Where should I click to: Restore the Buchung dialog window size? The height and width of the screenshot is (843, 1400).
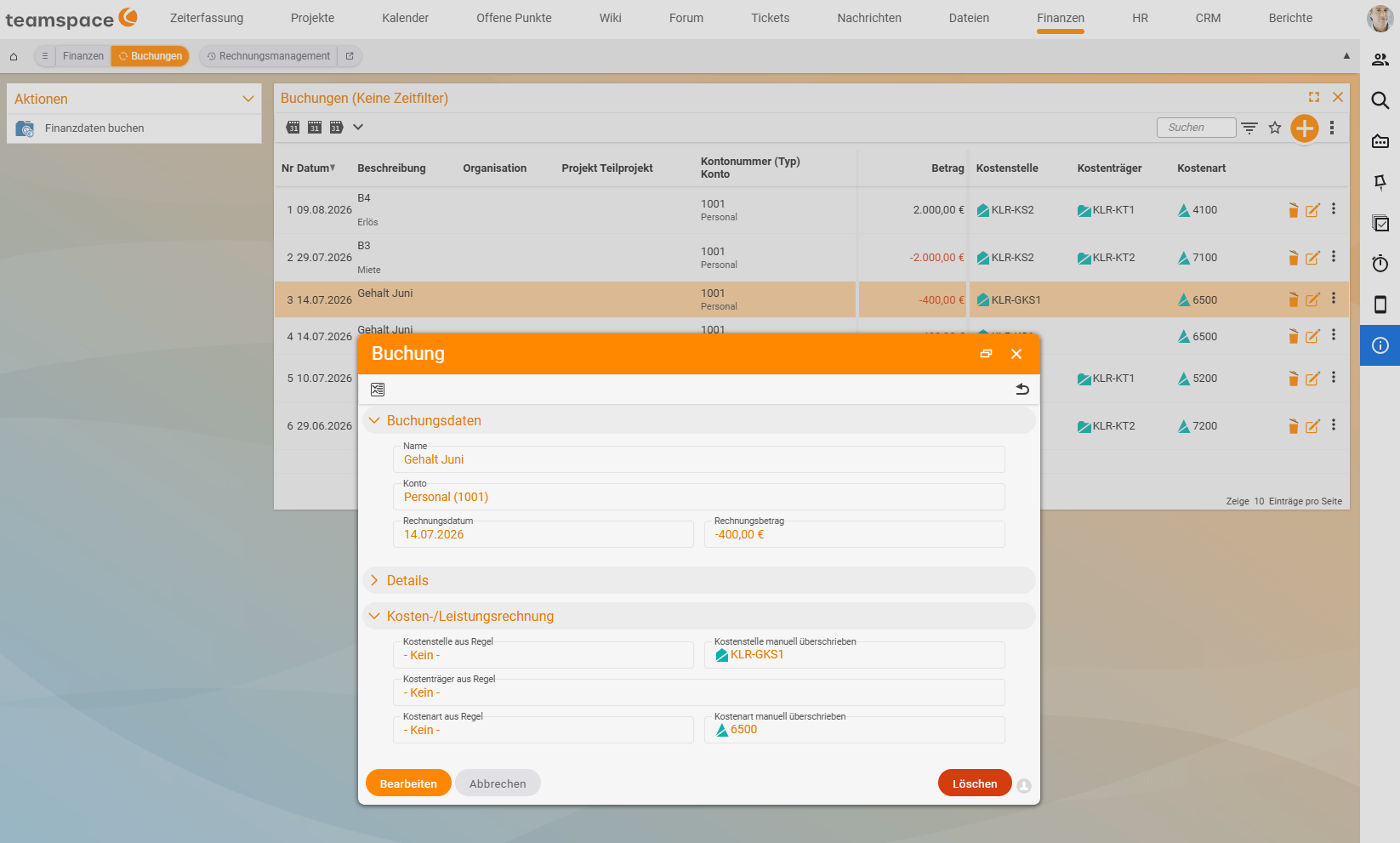tap(986, 354)
